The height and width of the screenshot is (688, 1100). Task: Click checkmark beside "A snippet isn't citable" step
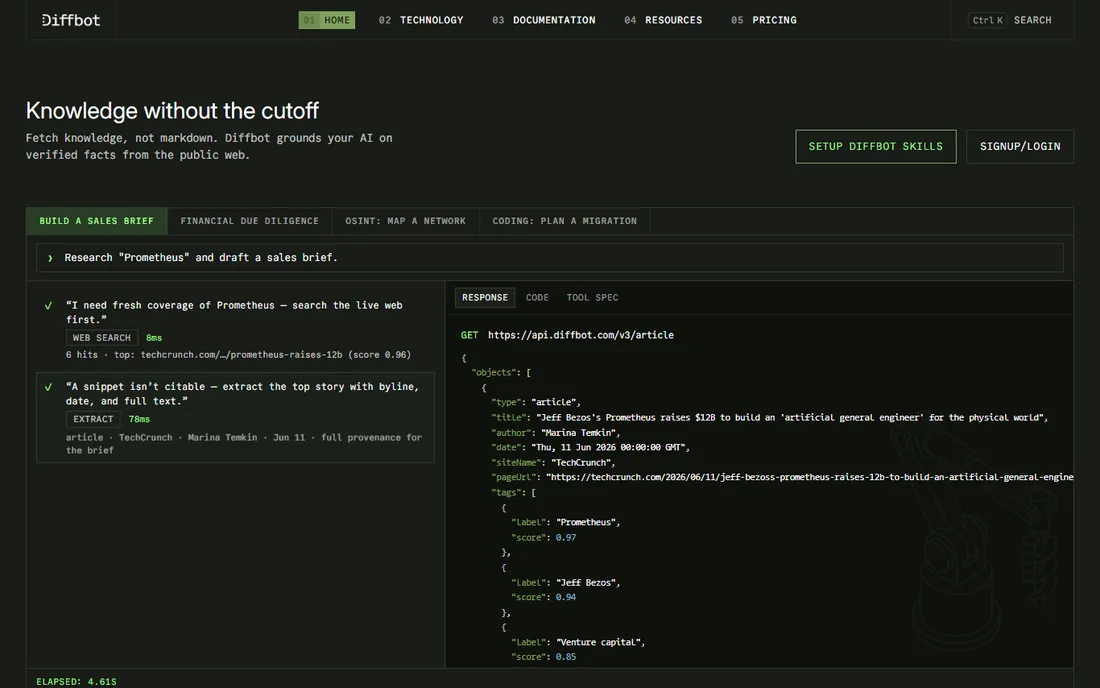point(48,387)
